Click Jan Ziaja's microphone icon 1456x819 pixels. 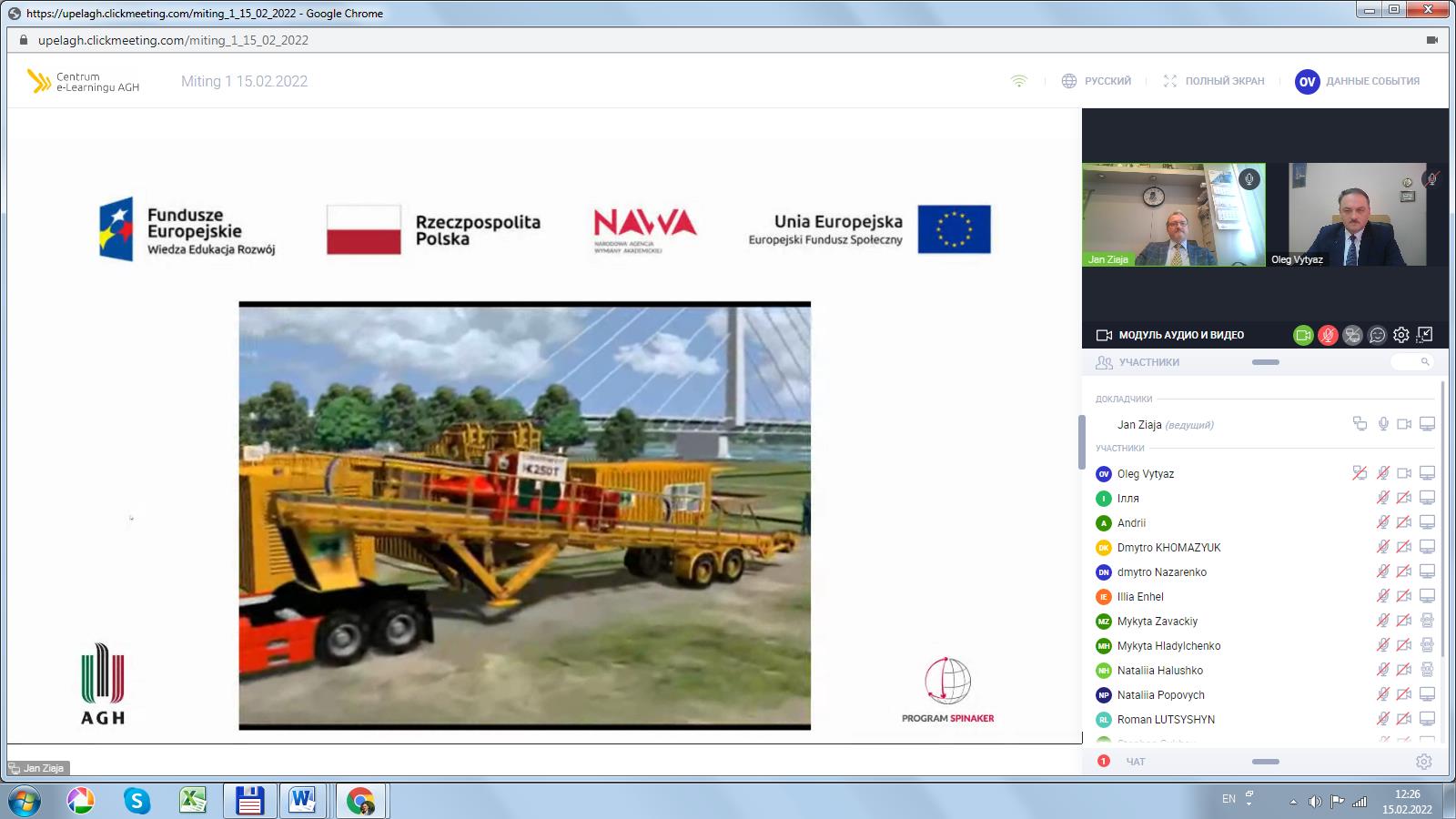[x=1383, y=424]
